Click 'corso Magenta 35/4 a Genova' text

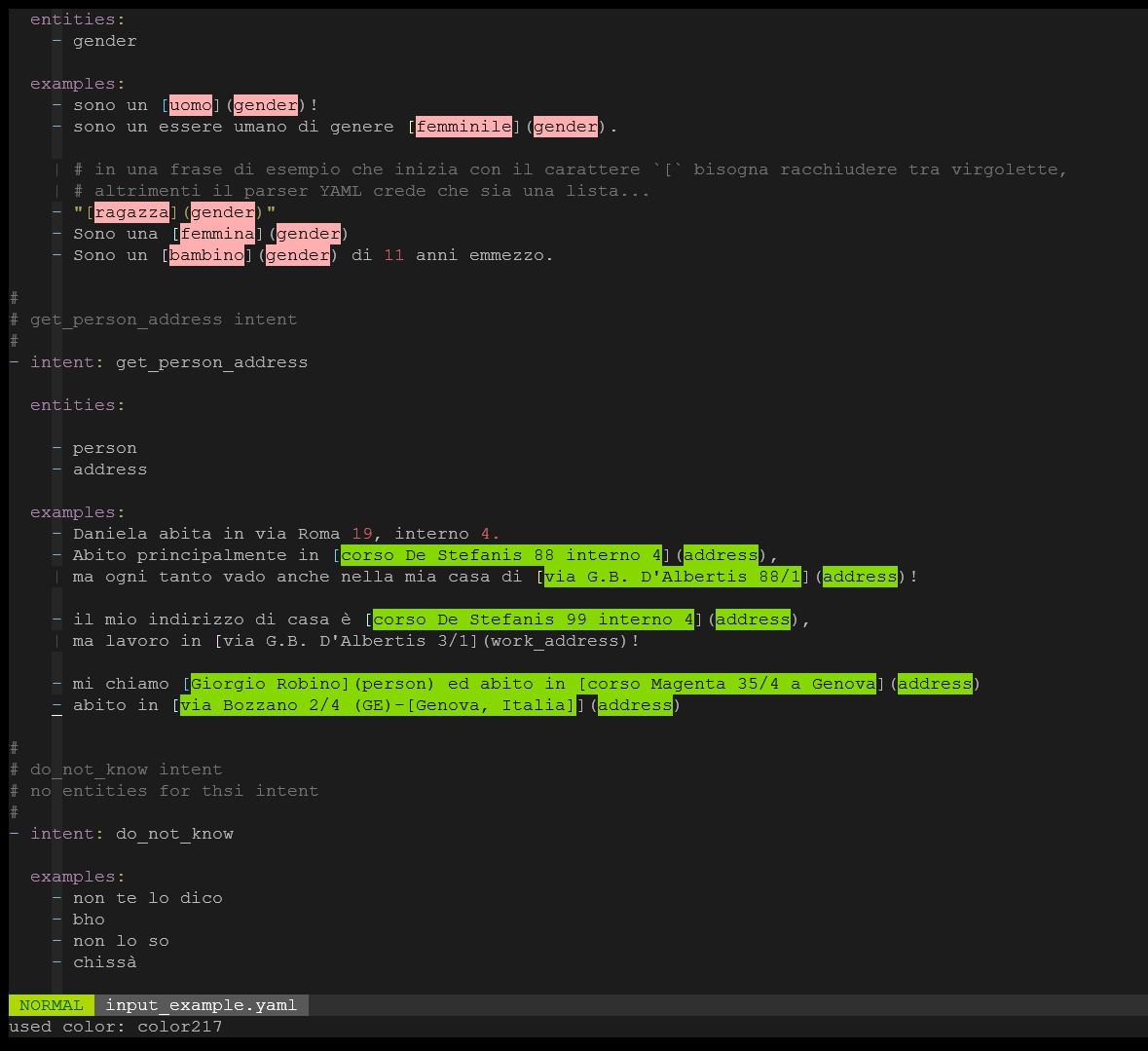click(732, 684)
